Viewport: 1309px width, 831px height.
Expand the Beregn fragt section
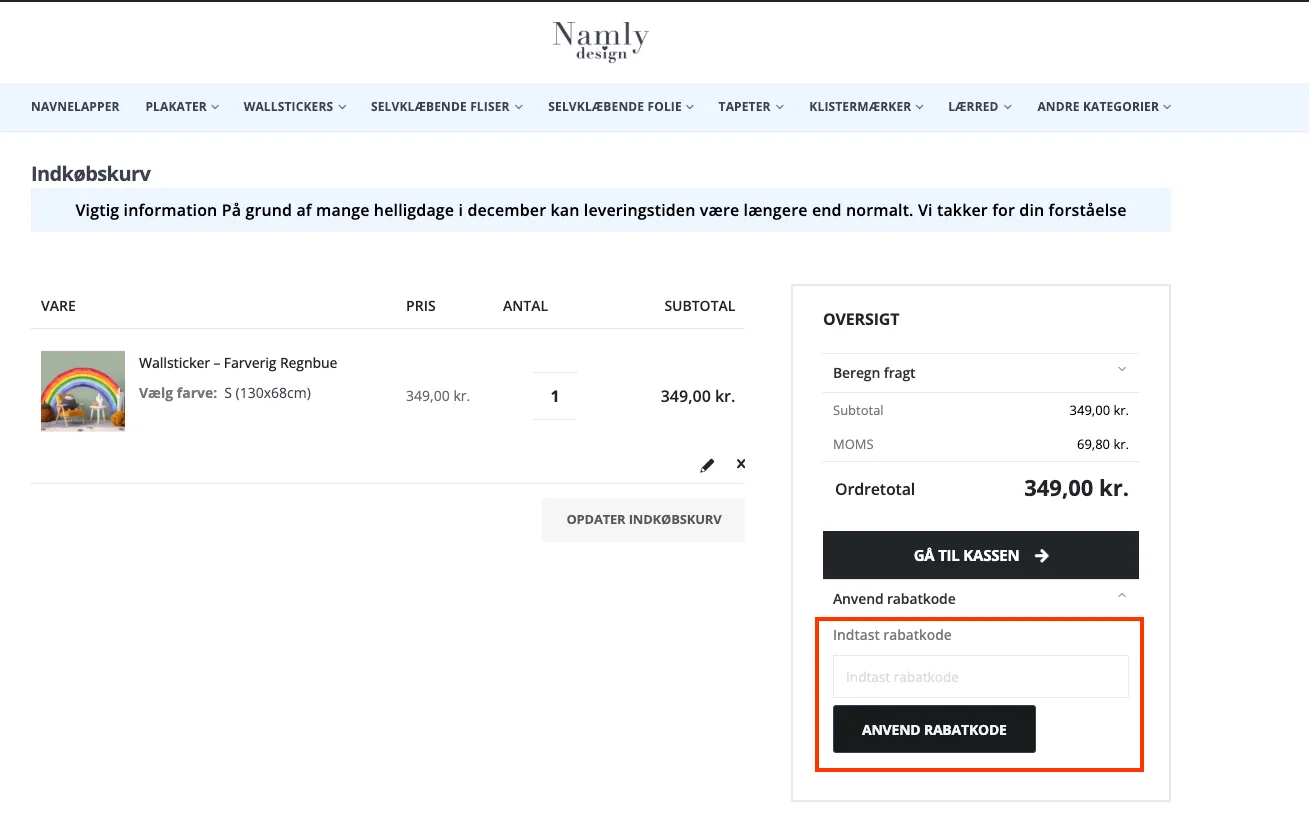[x=980, y=373]
